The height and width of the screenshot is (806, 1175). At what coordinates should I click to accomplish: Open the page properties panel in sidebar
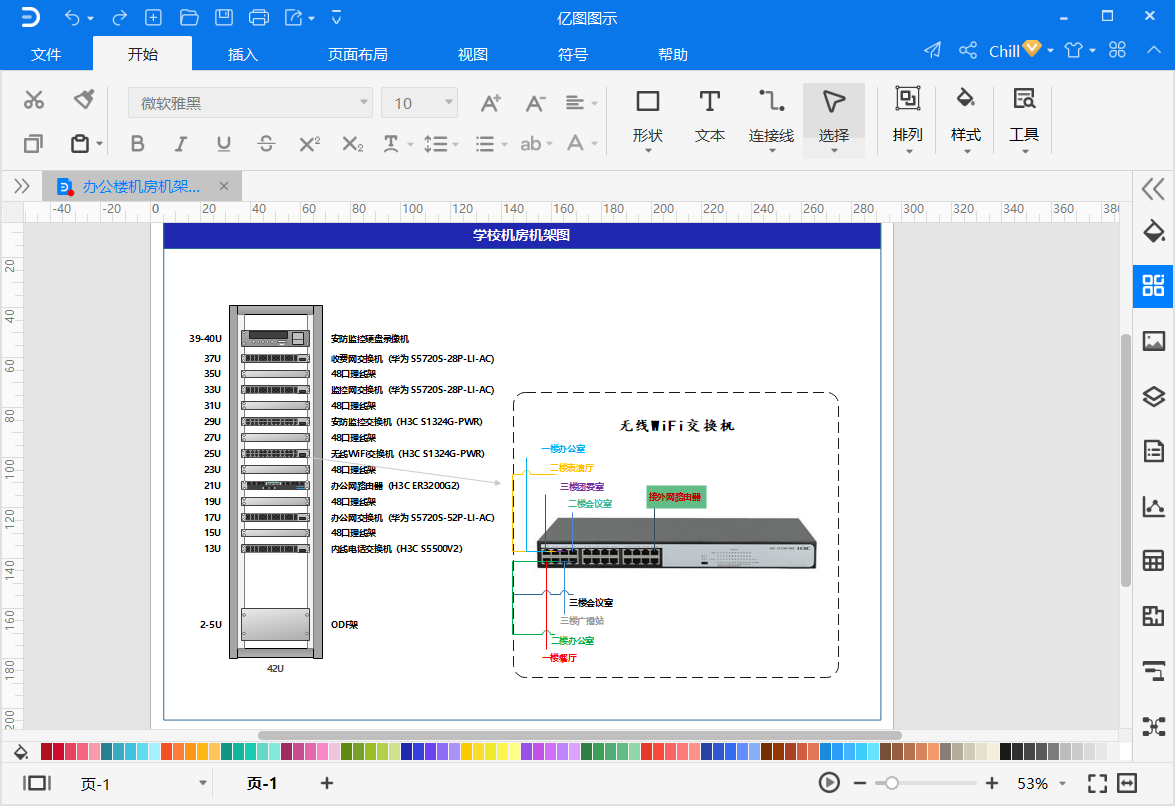click(x=1153, y=451)
